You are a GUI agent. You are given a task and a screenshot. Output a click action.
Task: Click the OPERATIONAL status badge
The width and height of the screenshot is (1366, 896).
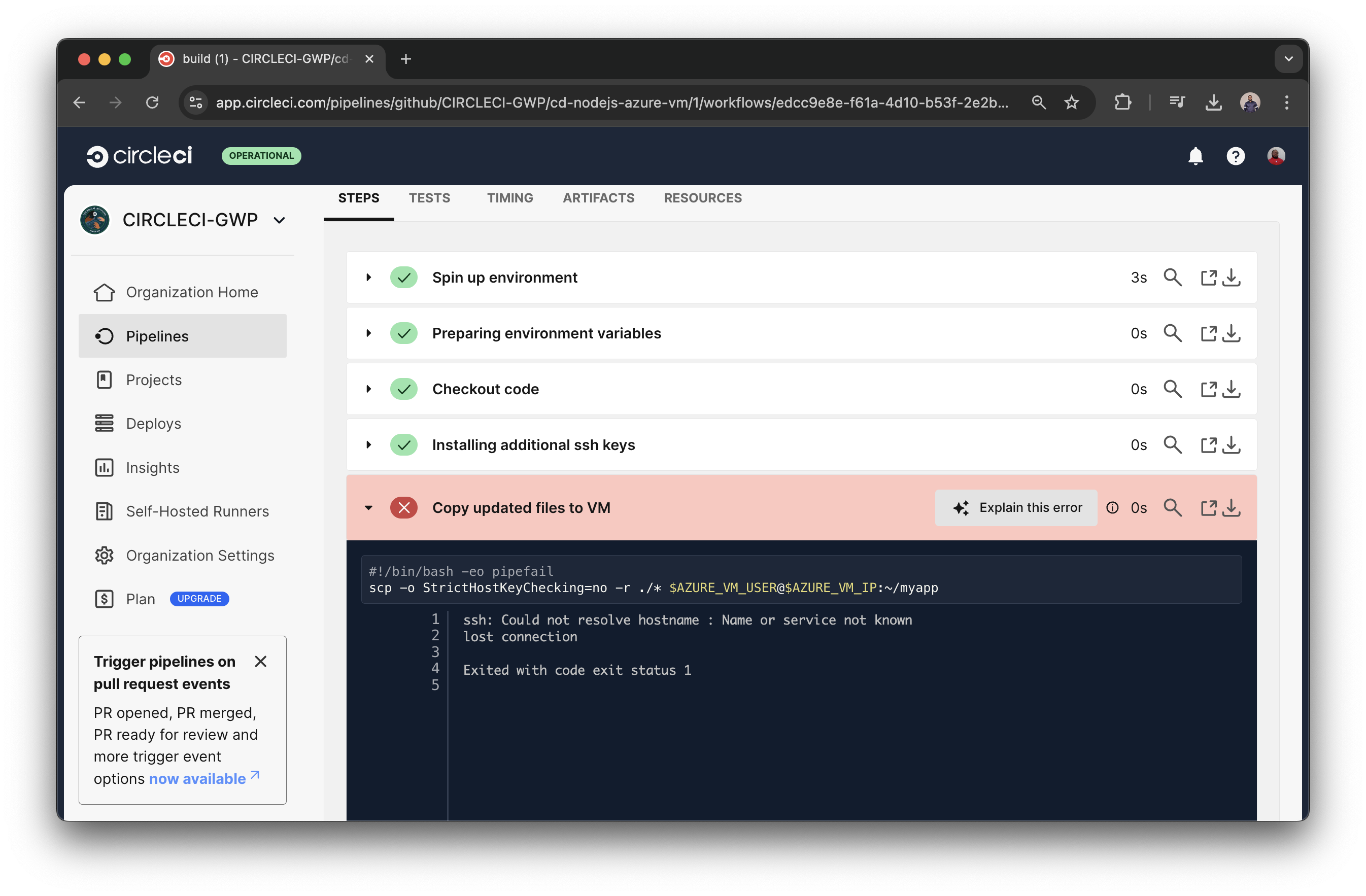pos(261,156)
